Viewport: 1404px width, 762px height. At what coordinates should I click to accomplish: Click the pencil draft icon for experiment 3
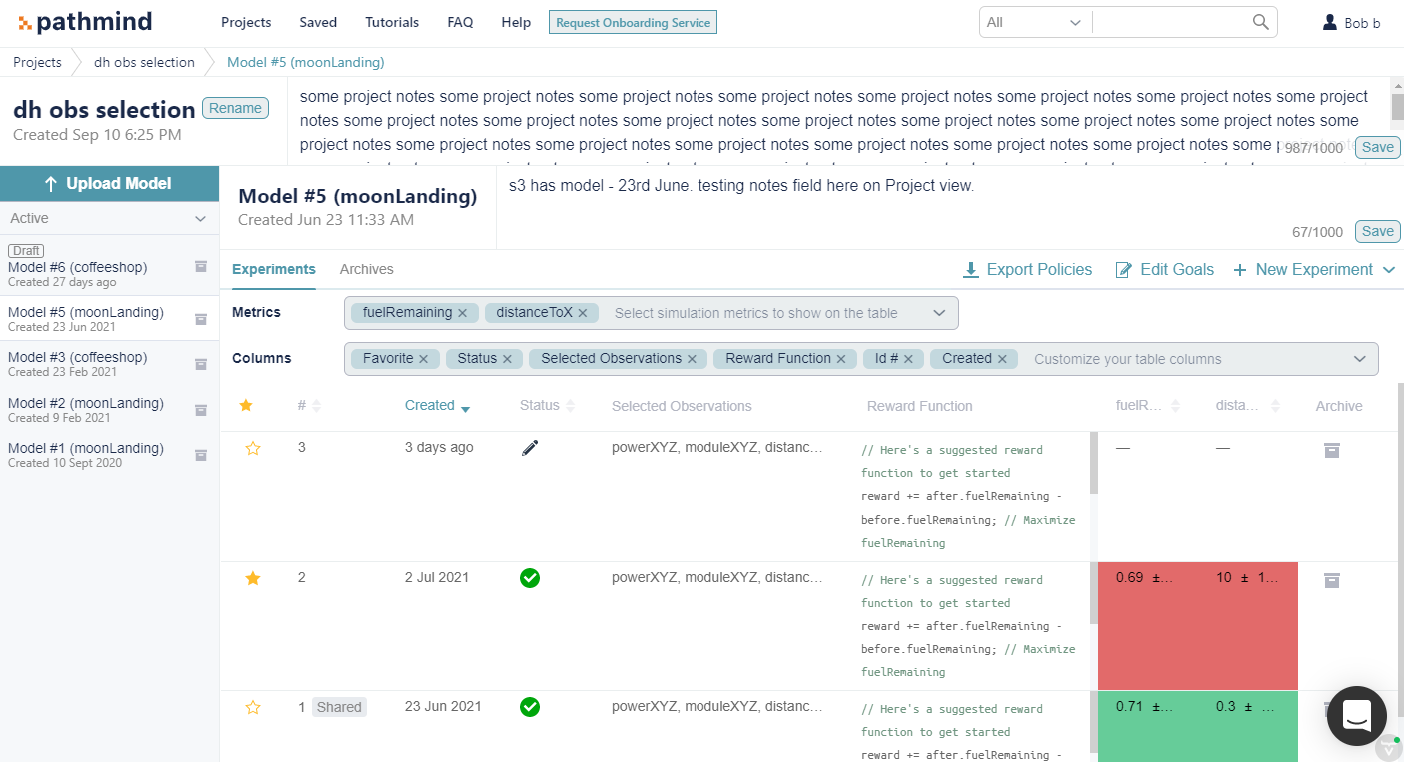pyautogui.click(x=530, y=448)
